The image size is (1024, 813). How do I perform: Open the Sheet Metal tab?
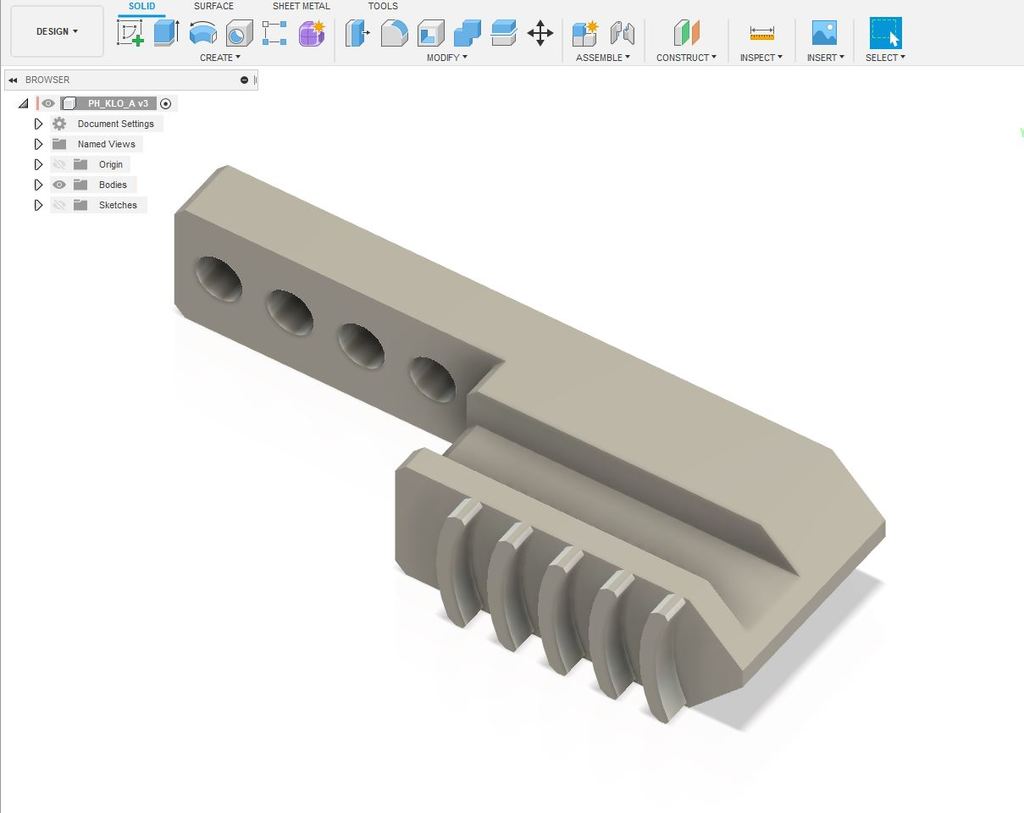301,6
